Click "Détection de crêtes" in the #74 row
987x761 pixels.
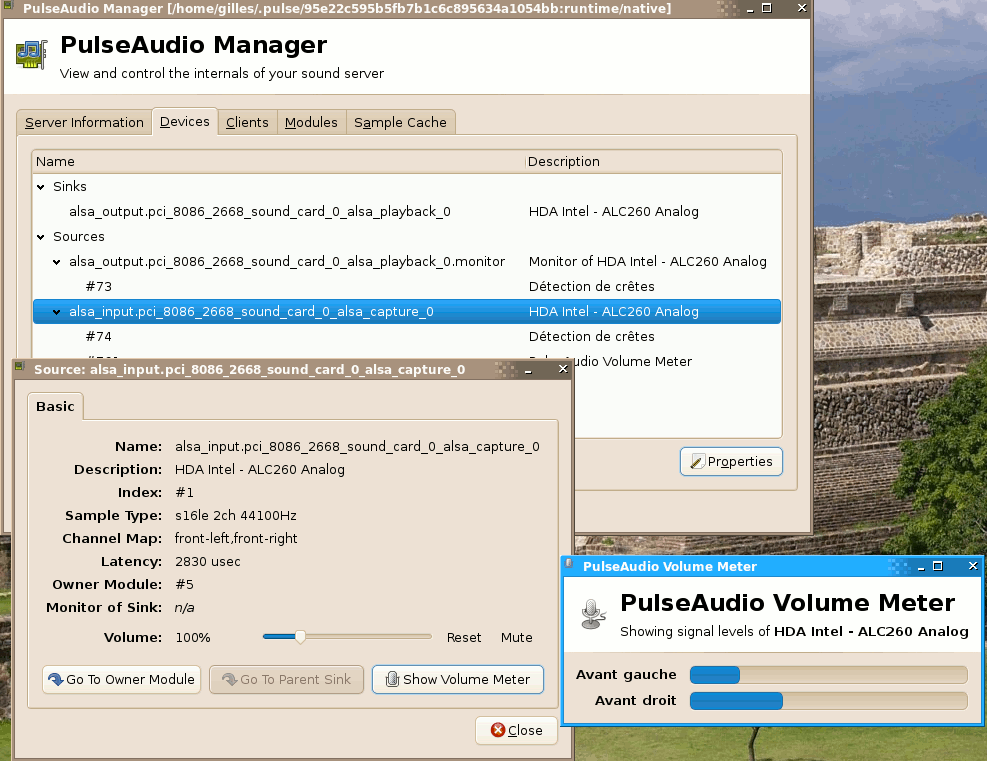pyautogui.click(x=592, y=337)
